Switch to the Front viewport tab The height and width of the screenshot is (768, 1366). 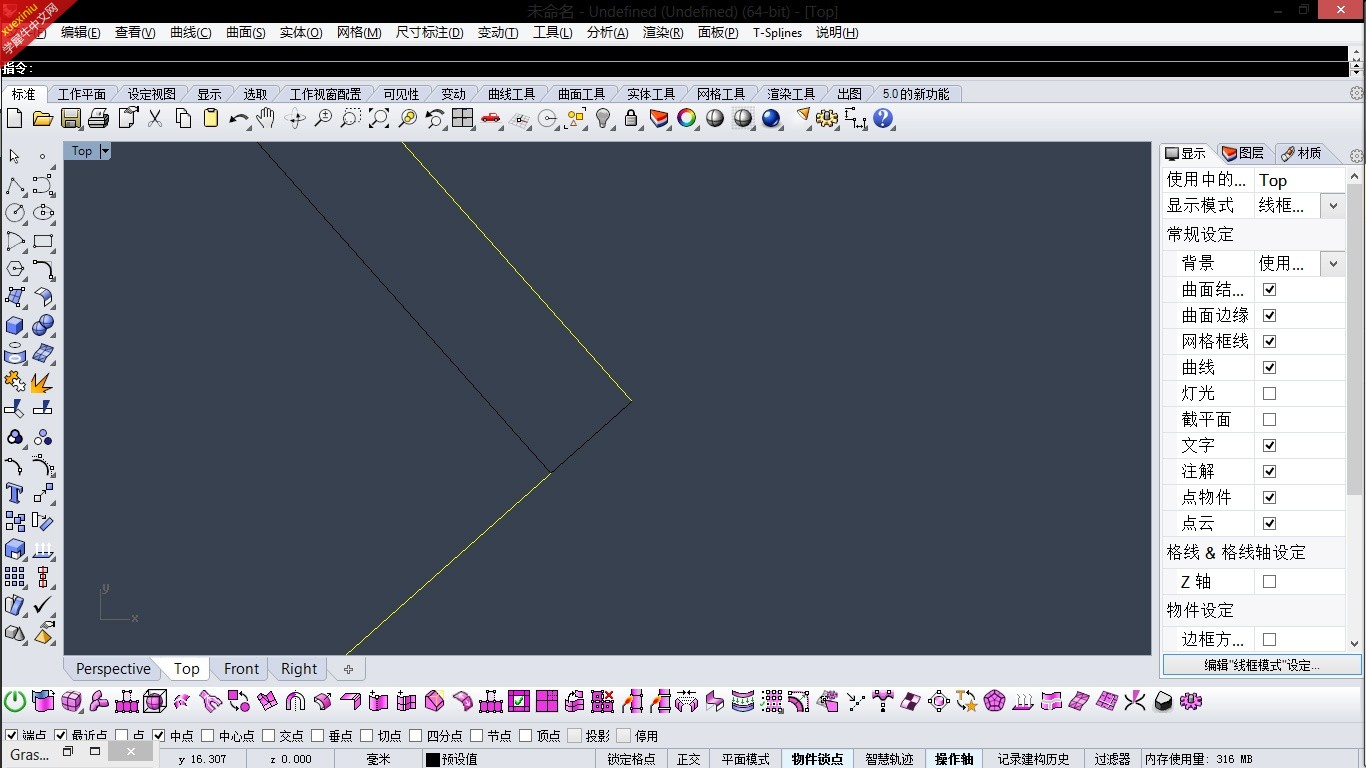pyautogui.click(x=241, y=669)
